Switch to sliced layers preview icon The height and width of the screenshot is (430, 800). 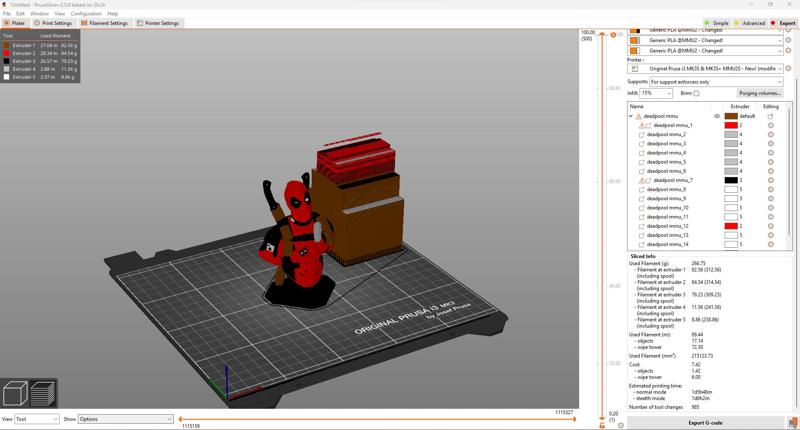pyautogui.click(x=41, y=393)
